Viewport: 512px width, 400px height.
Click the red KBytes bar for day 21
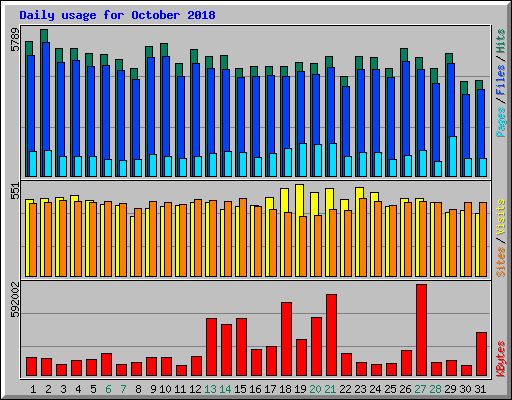(331, 335)
